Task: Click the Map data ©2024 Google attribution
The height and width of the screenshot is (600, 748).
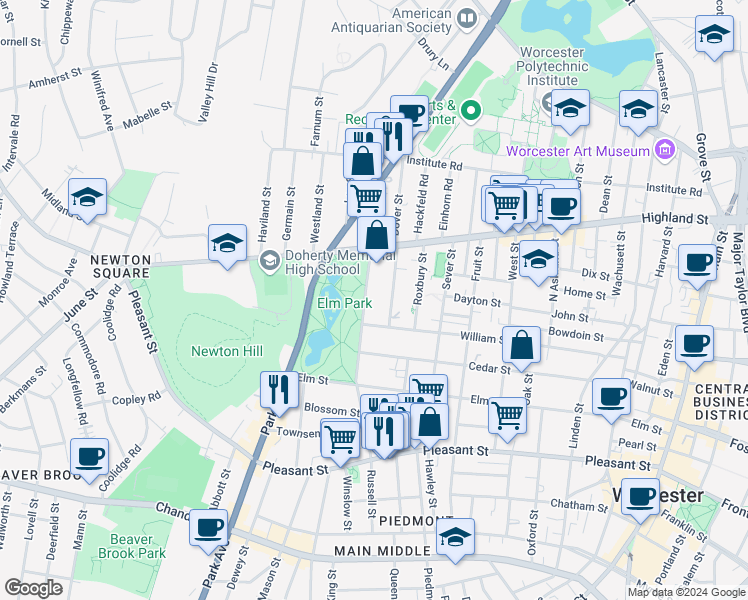Action: point(686,593)
